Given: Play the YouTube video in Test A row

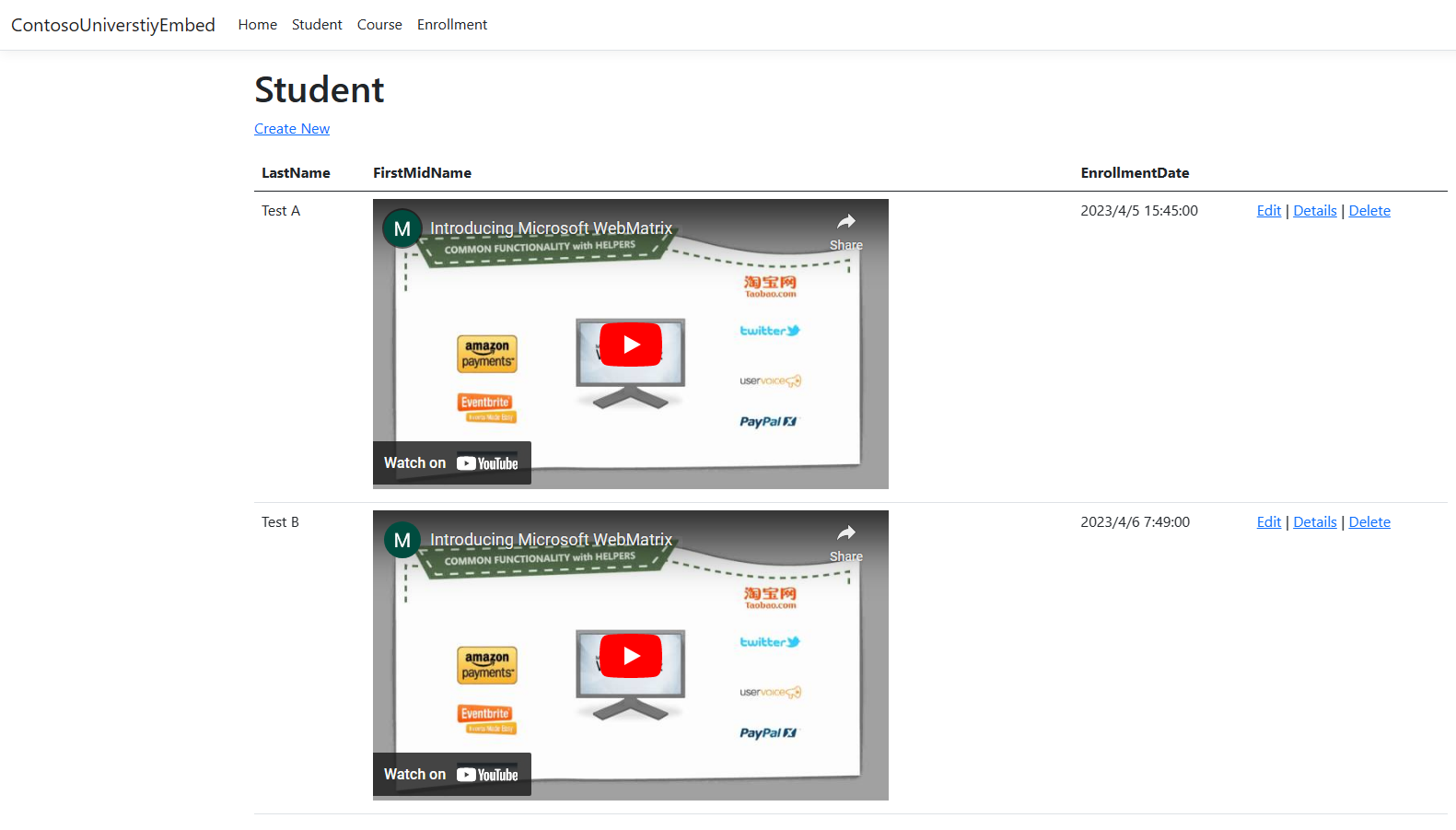Looking at the screenshot, I should [631, 345].
